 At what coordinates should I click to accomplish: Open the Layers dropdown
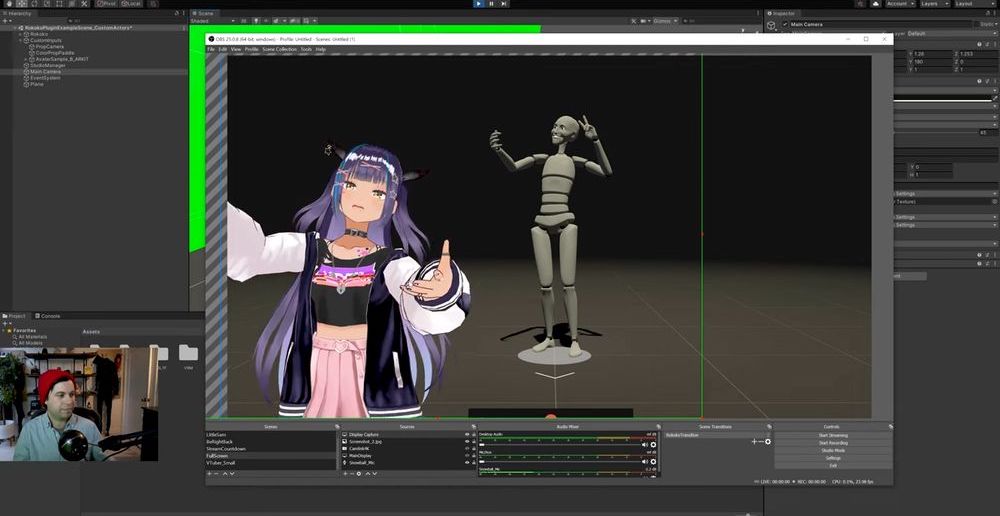click(x=934, y=4)
